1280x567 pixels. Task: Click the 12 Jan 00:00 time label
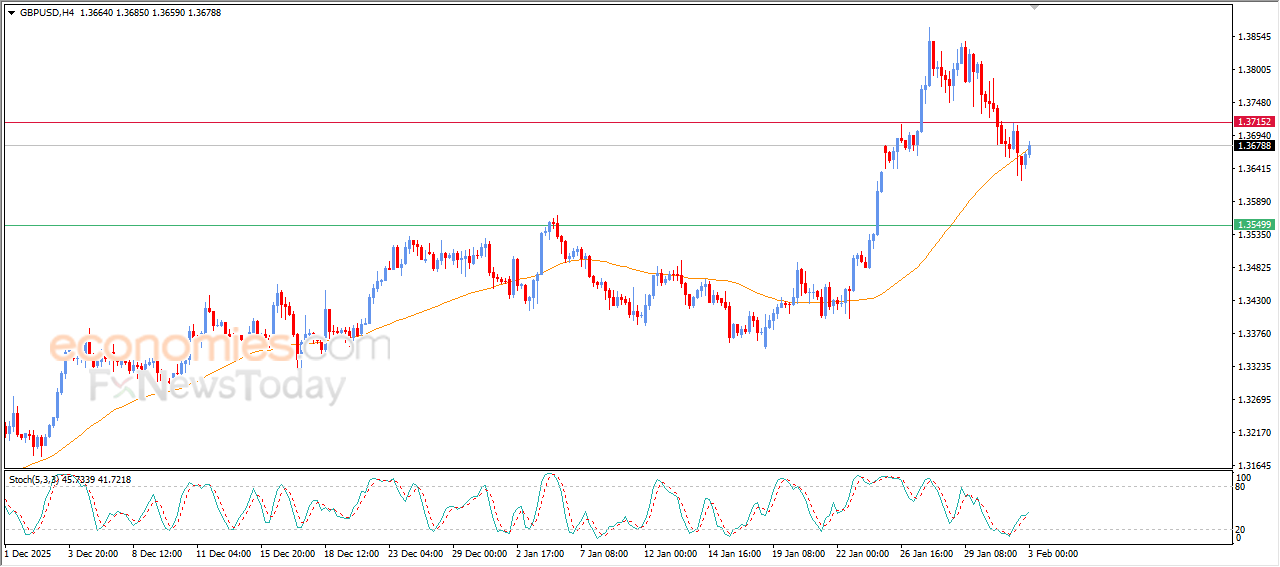coord(670,553)
